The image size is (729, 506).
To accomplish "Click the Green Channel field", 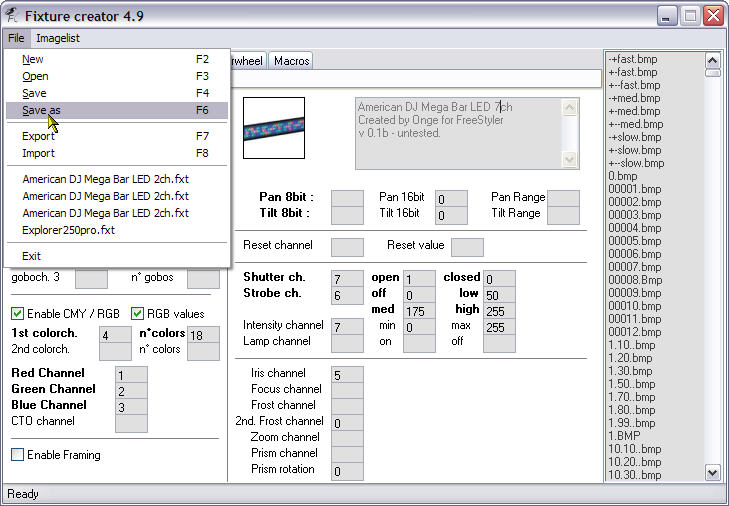I will pos(131,391).
